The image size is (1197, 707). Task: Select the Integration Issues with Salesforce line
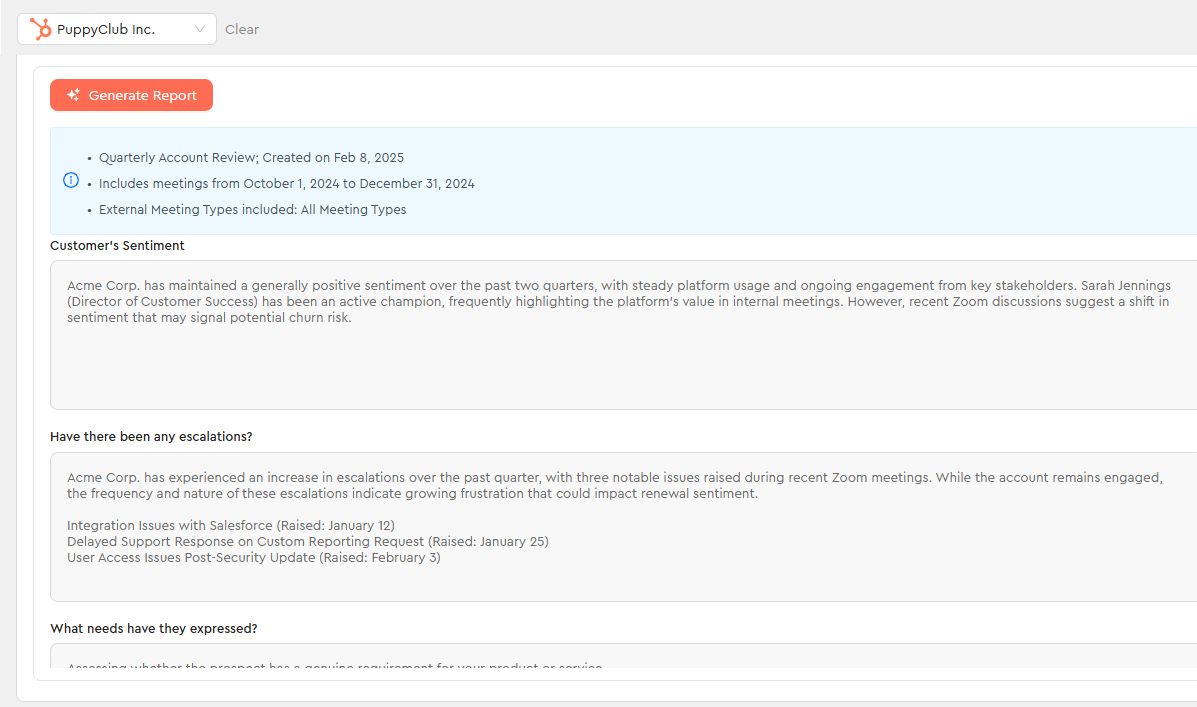(x=231, y=525)
